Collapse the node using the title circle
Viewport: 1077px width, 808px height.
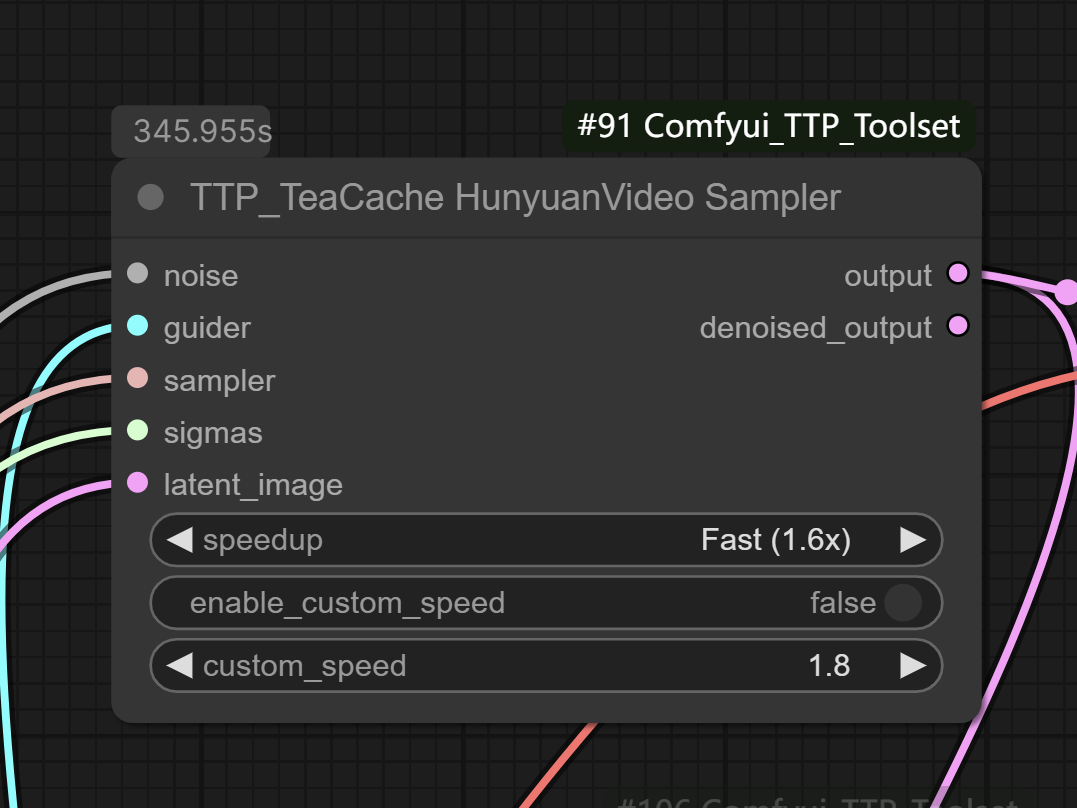point(151,197)
